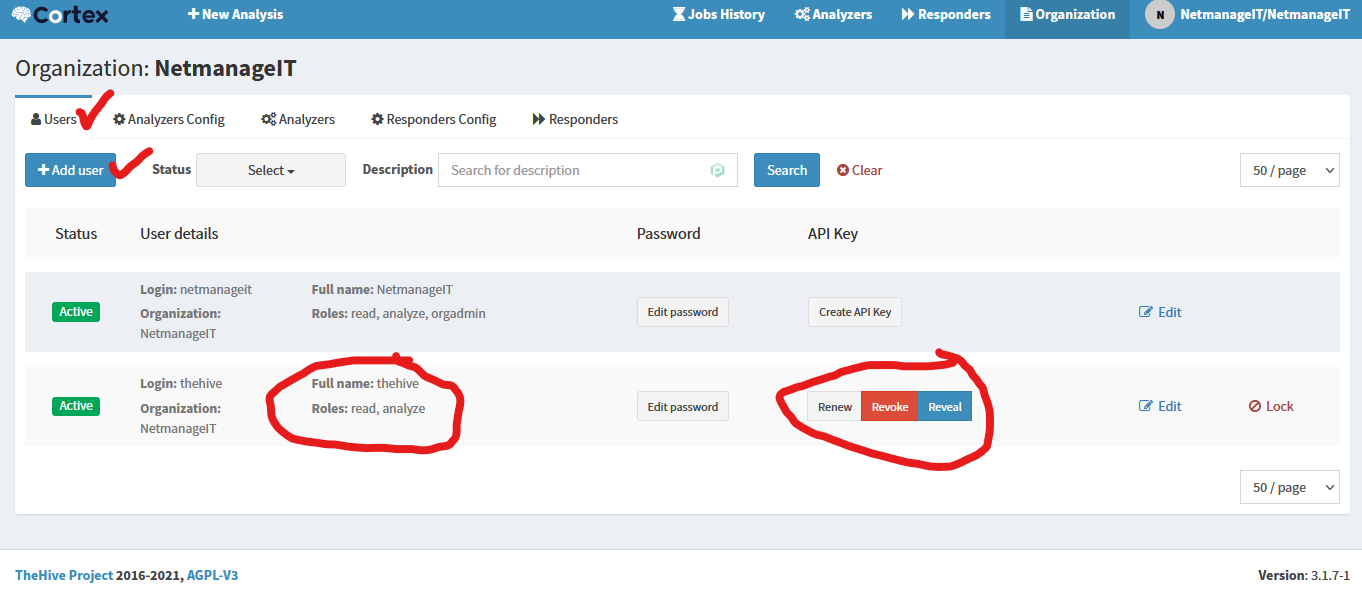Click the NetmanageIT user avatar

point(1159,15)
